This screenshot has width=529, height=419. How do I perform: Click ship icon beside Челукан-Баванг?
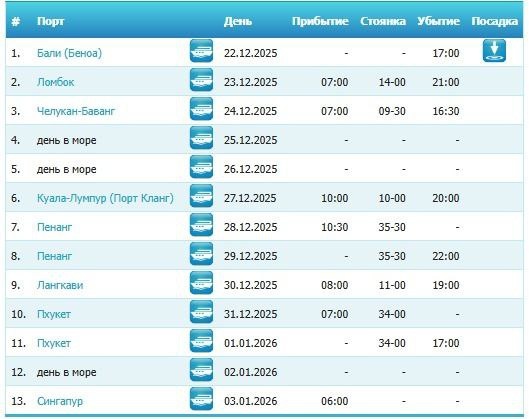[201, 109]
